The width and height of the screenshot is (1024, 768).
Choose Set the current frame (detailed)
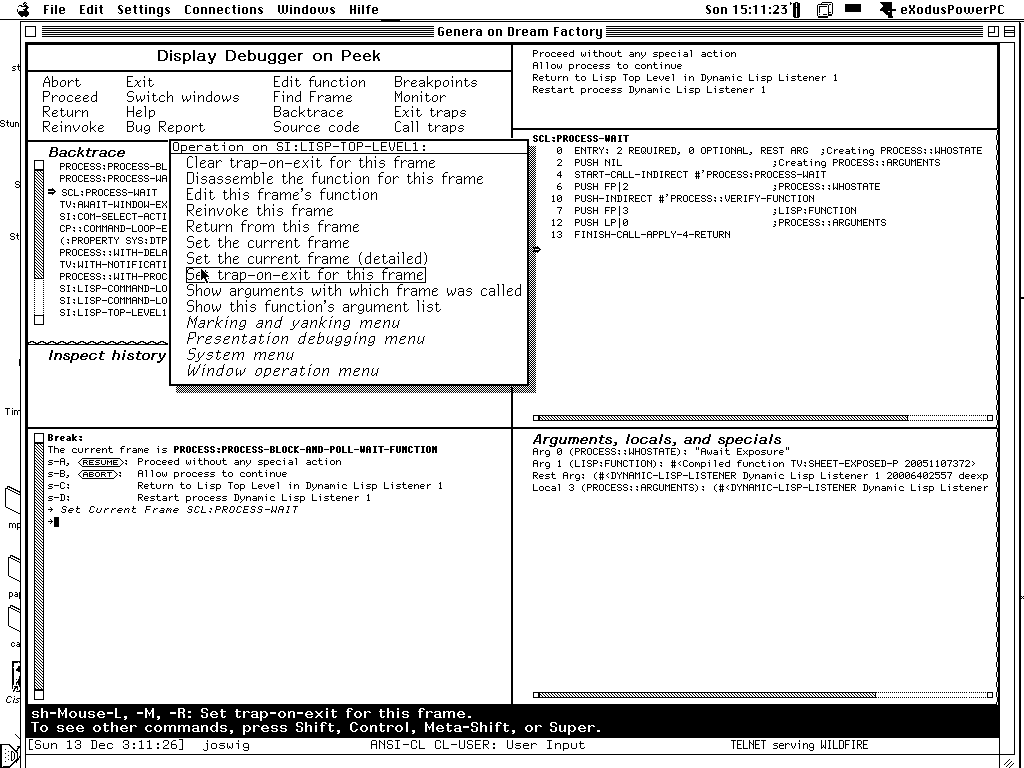[307, 259]
